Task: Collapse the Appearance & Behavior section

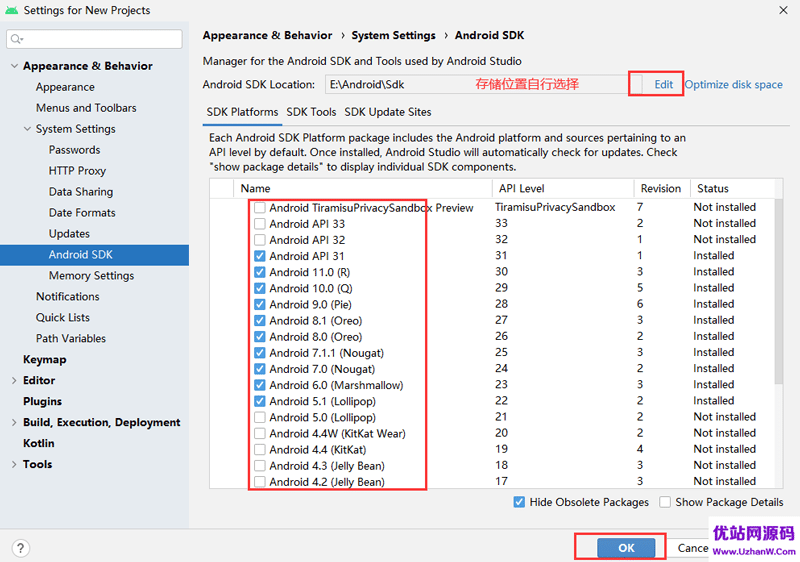Action: coord(14,66)
